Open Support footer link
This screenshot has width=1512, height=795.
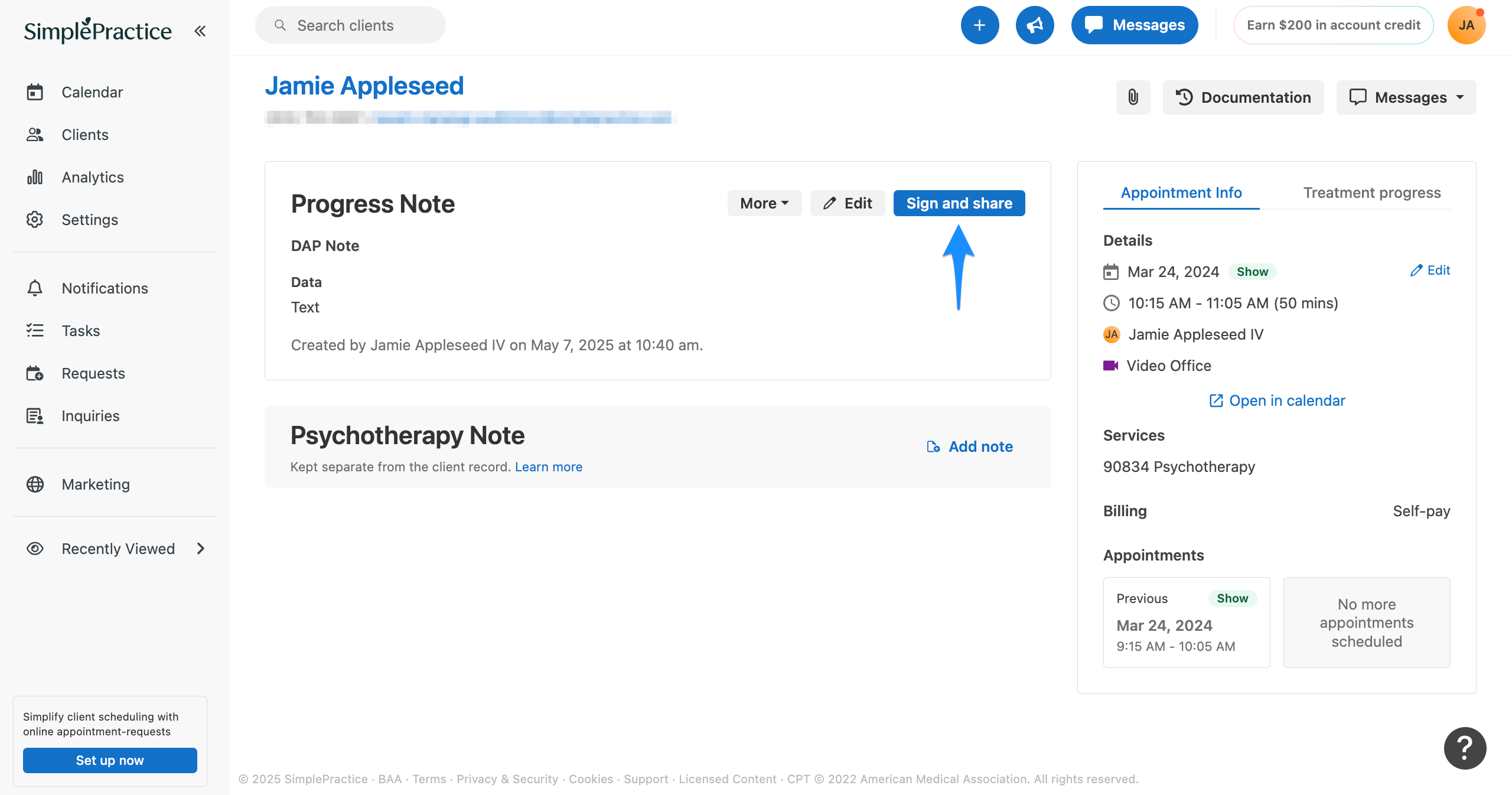pyautogui.click(x=646, y=779)
